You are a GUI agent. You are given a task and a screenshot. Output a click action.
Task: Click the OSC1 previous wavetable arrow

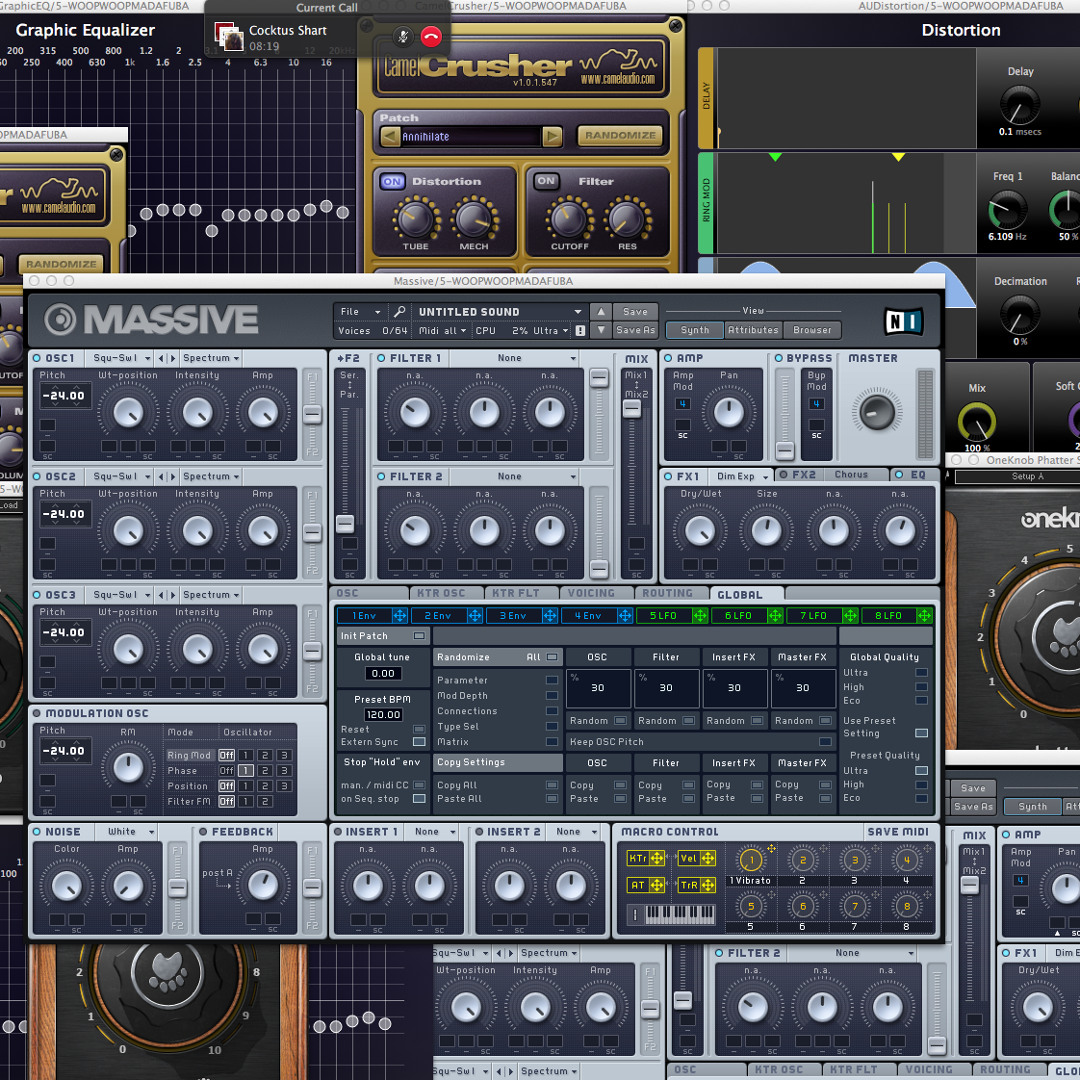tap(161, 358)
